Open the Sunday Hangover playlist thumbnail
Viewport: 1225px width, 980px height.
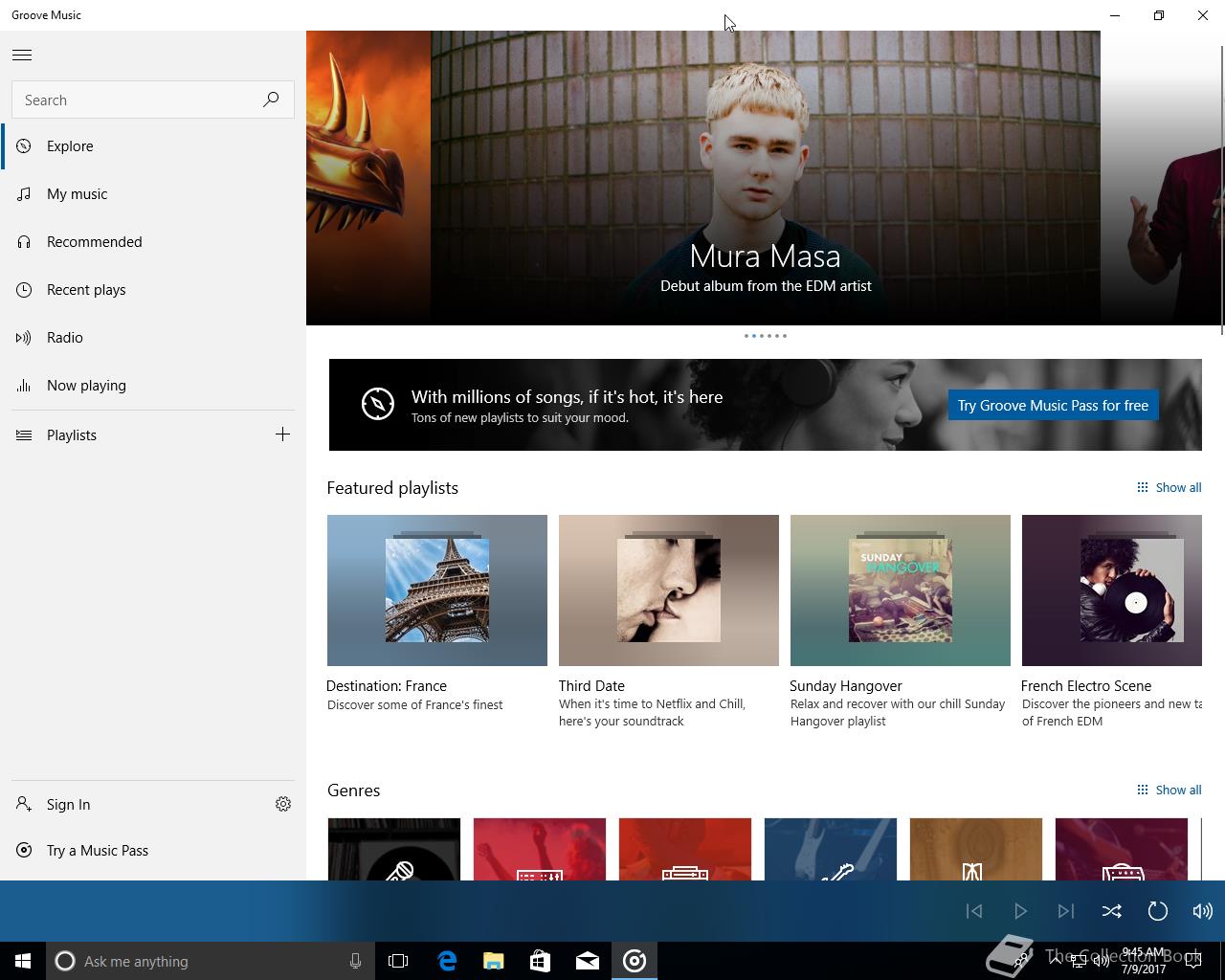(x=901, y=590)
